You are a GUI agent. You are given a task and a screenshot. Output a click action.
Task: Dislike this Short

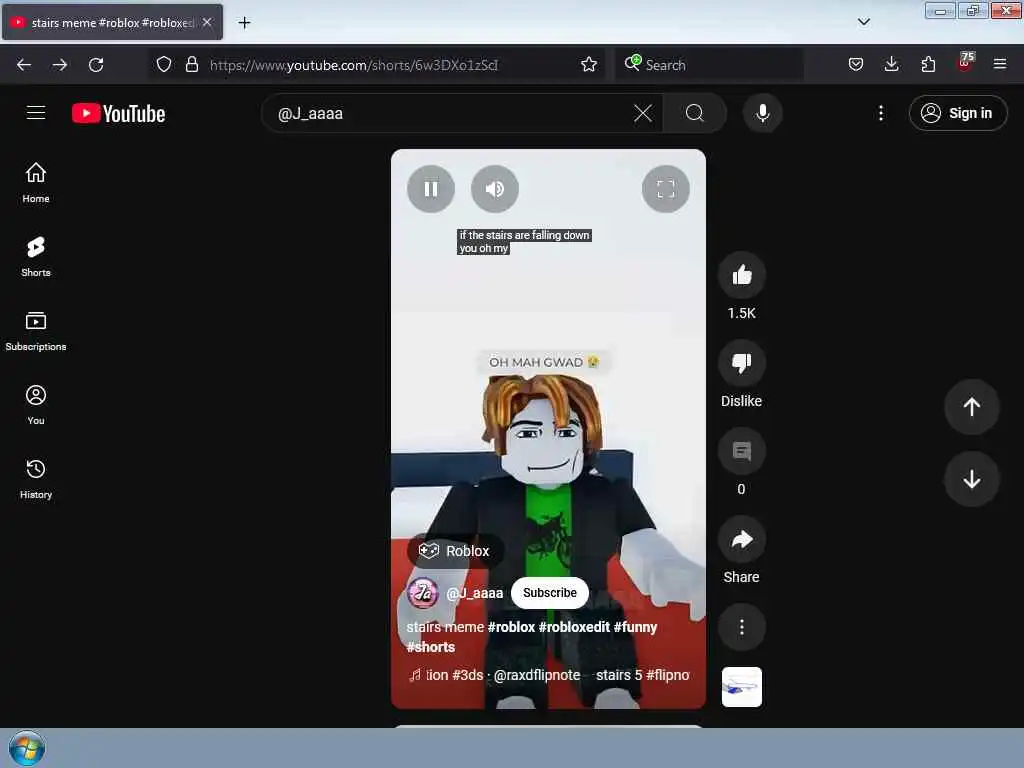[x=741, y=363]
